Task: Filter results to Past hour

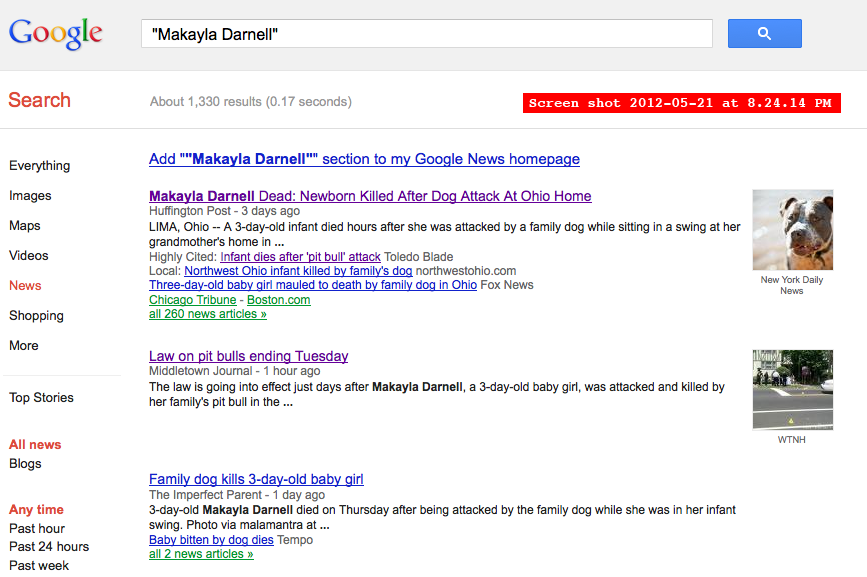Action: tap(37, 528)
